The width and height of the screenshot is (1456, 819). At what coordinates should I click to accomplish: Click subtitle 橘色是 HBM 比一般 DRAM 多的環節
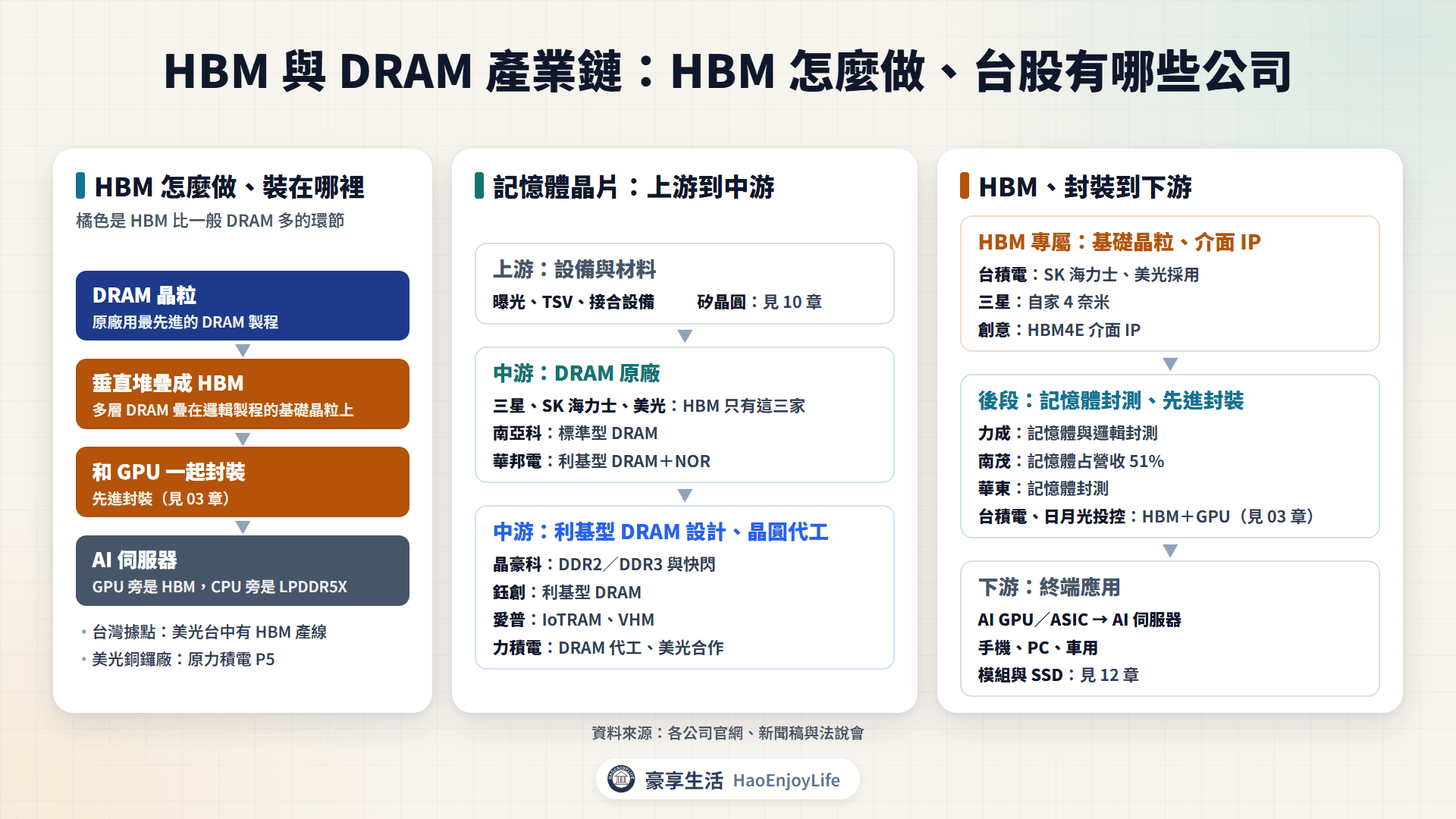click(210, 221)
